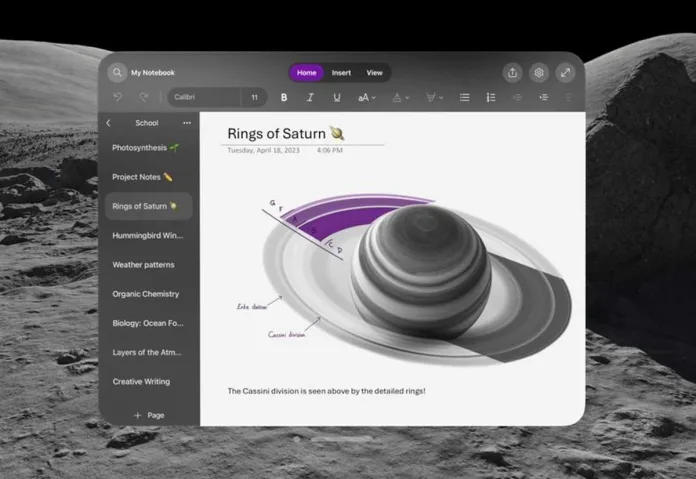Viewport: 696px width, 479px height.
Task: Open the toolbar overflow menu at right
Action: (x=568, y=97)
